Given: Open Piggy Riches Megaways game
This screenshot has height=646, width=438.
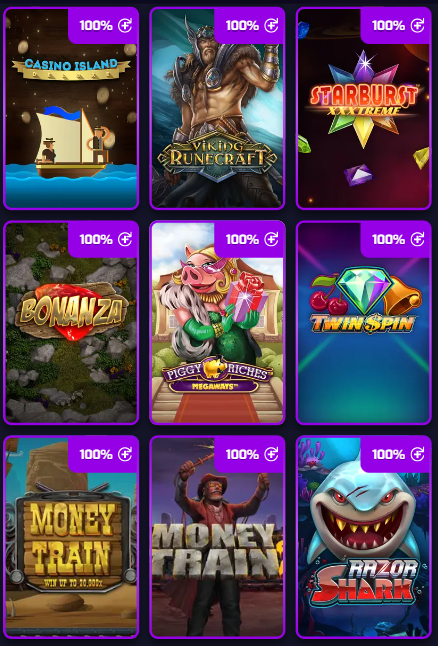Looking at the screenshot, I should pos(217,323).
